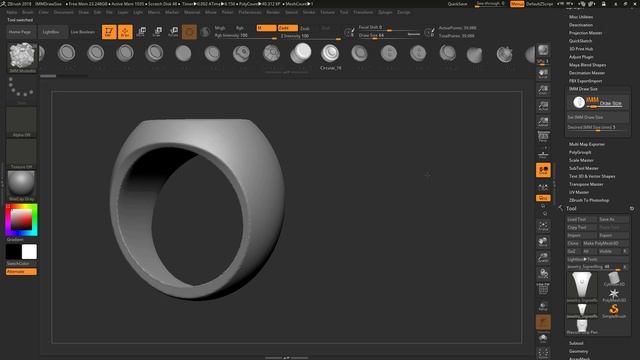Expand Multi Map Exporter section
640x360 pixels.
pyautogui.click(x=587, y=144)
